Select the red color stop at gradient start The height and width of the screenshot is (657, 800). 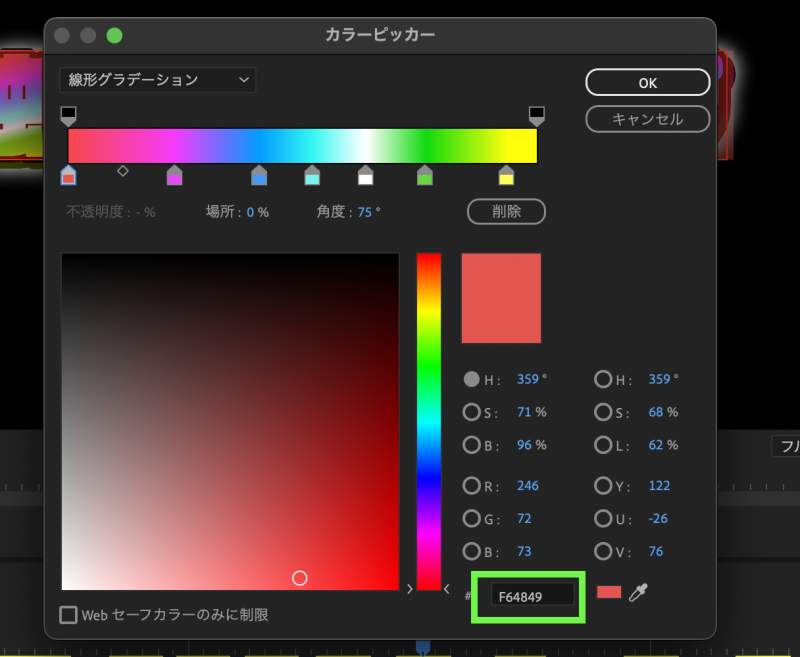pyautogui.click(x=68, y=177)
